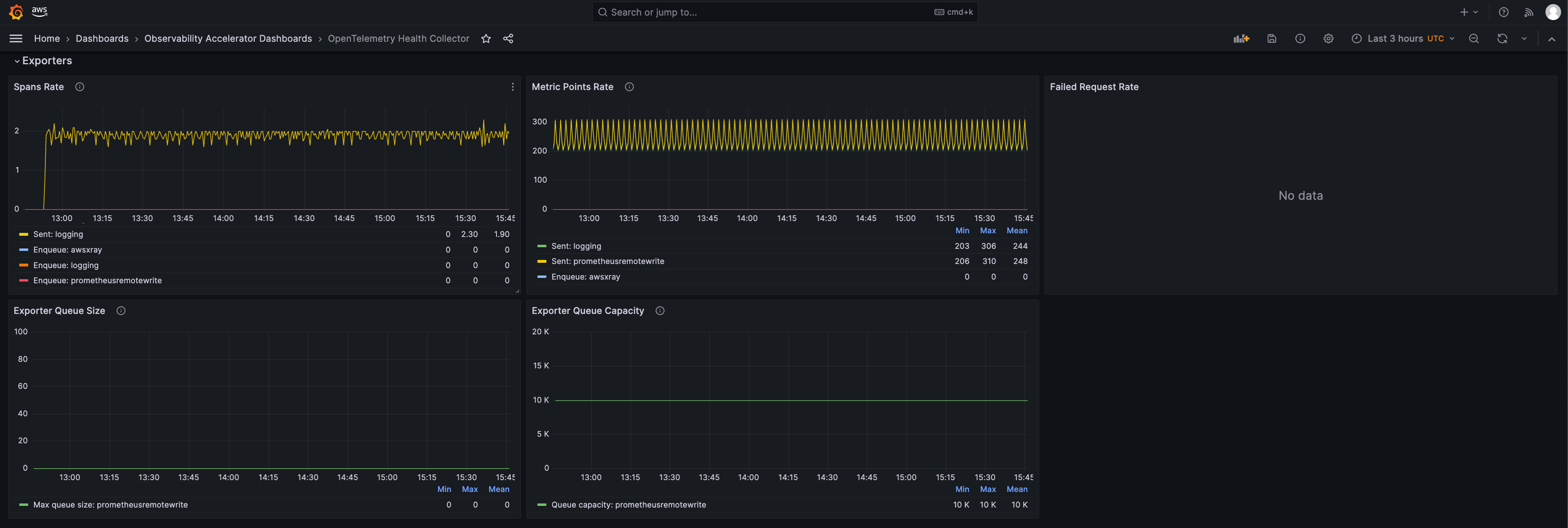Open dashboard insights info icon
The width and height of the screenshot is (1568, 528).
click(1300, 38)
